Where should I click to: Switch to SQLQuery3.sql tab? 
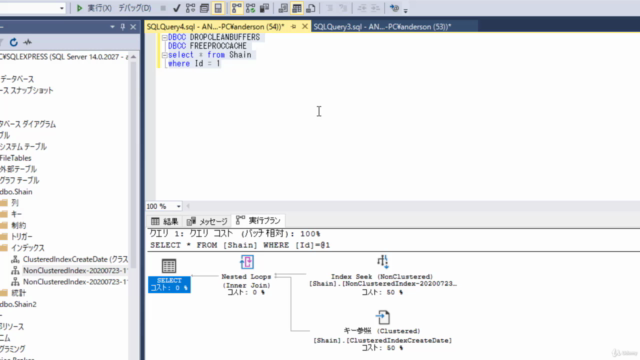(x=382, y=27)
